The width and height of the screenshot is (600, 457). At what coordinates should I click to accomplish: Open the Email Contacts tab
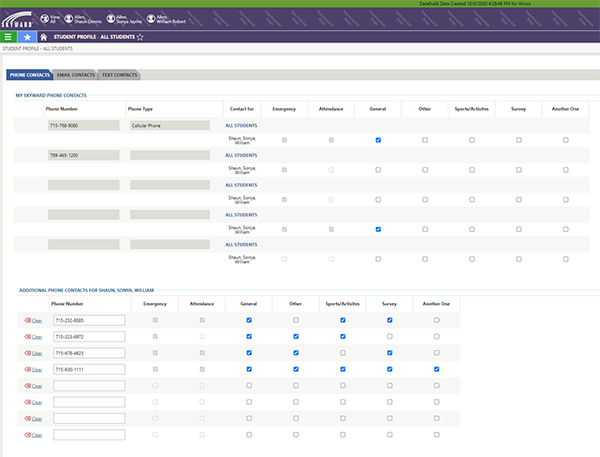coord(76,75)
